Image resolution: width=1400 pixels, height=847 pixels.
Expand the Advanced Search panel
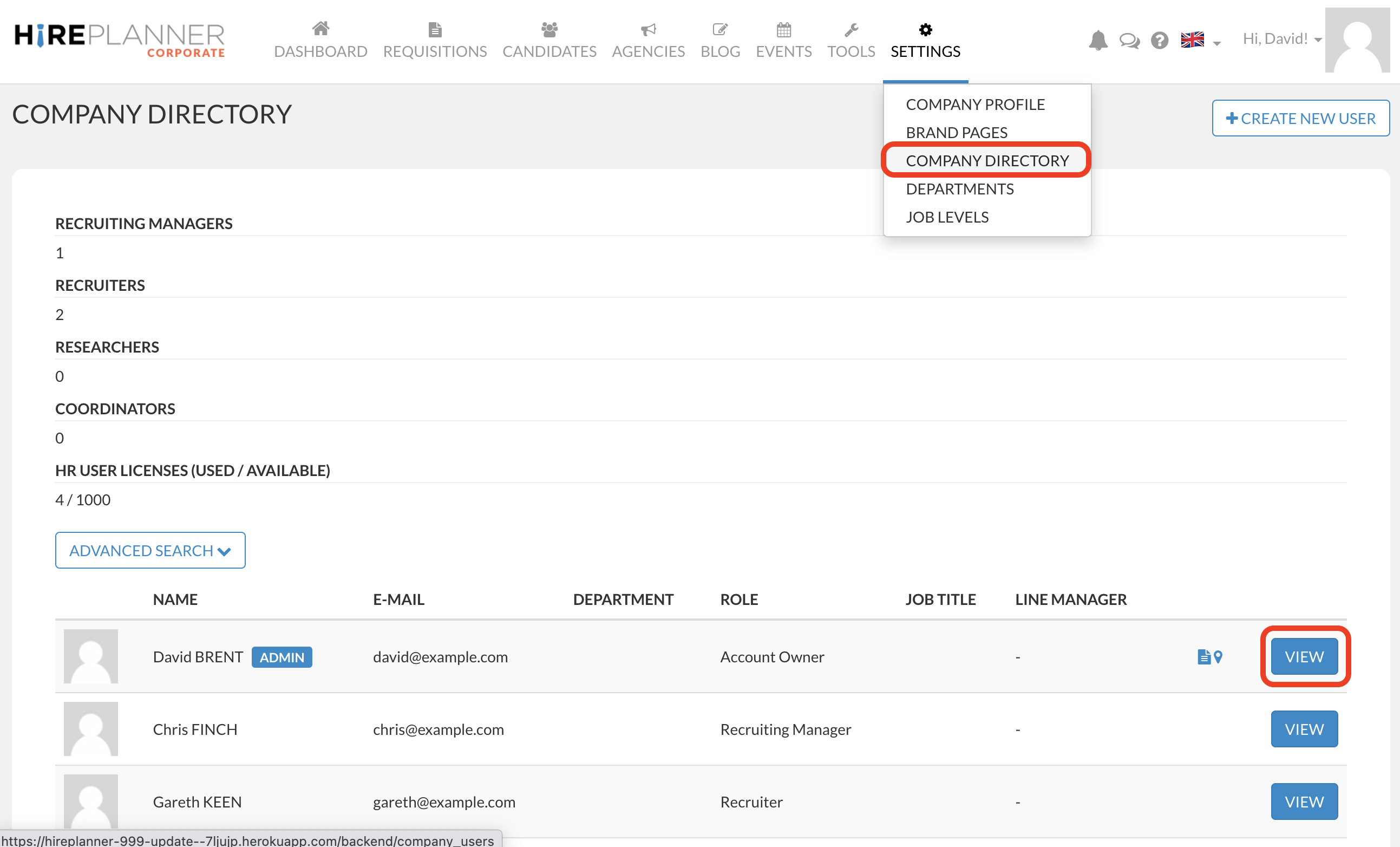150,550
